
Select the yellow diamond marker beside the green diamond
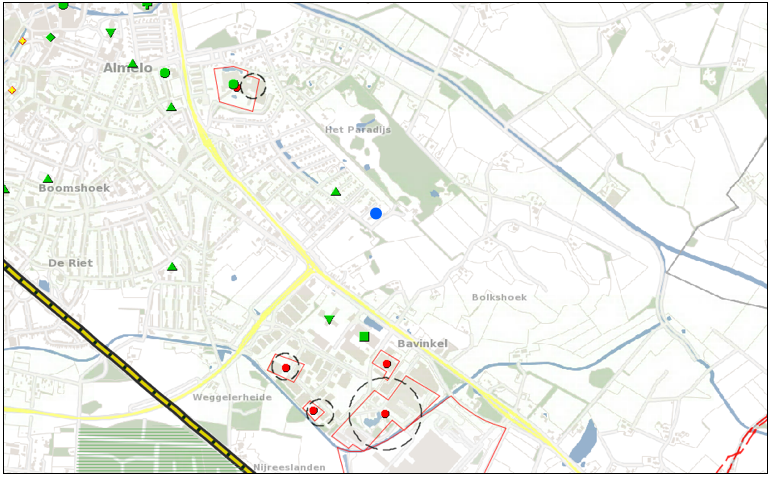coord(22,41)
